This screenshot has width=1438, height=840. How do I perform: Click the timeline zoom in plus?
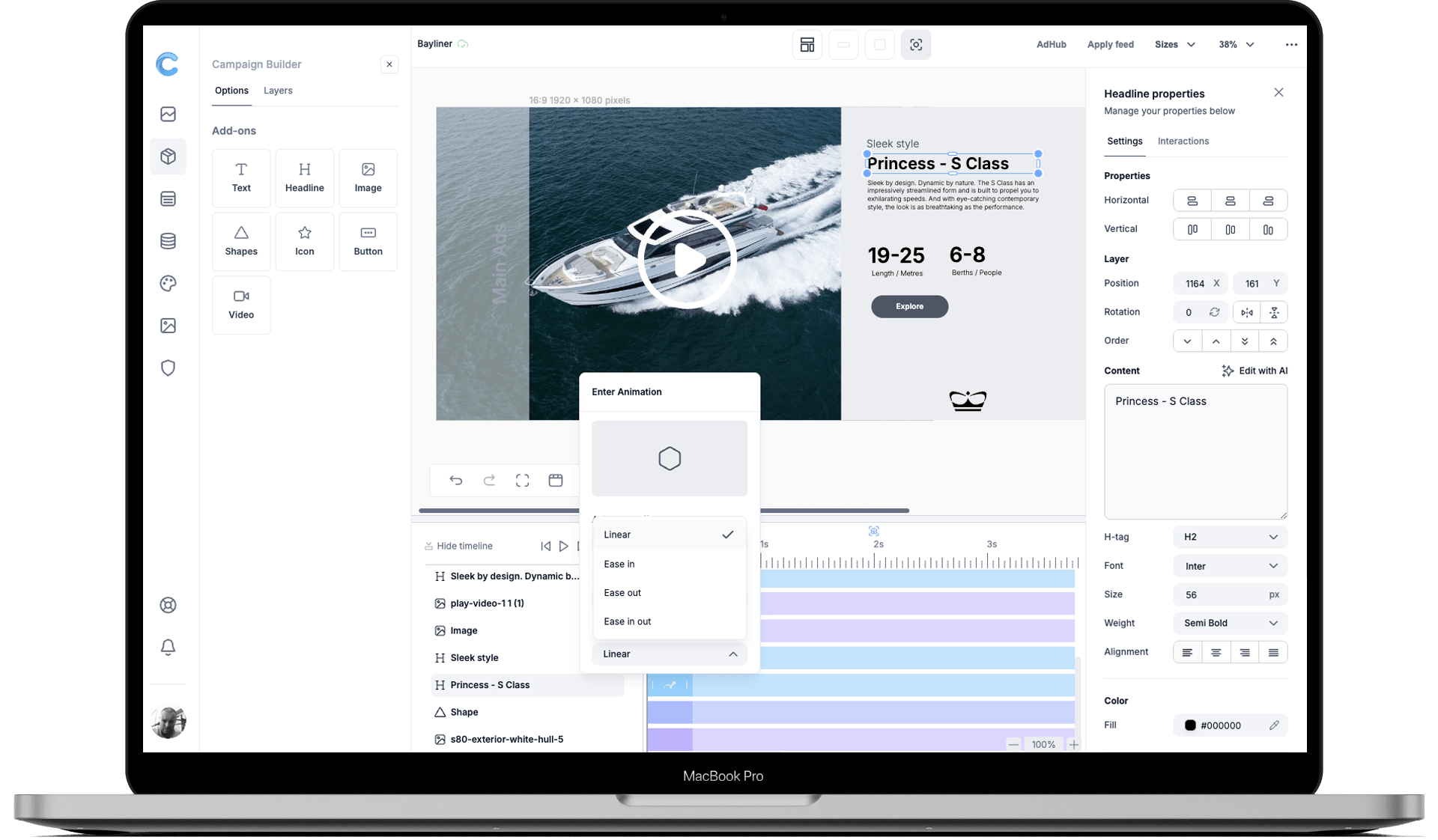pos(1073,745)
